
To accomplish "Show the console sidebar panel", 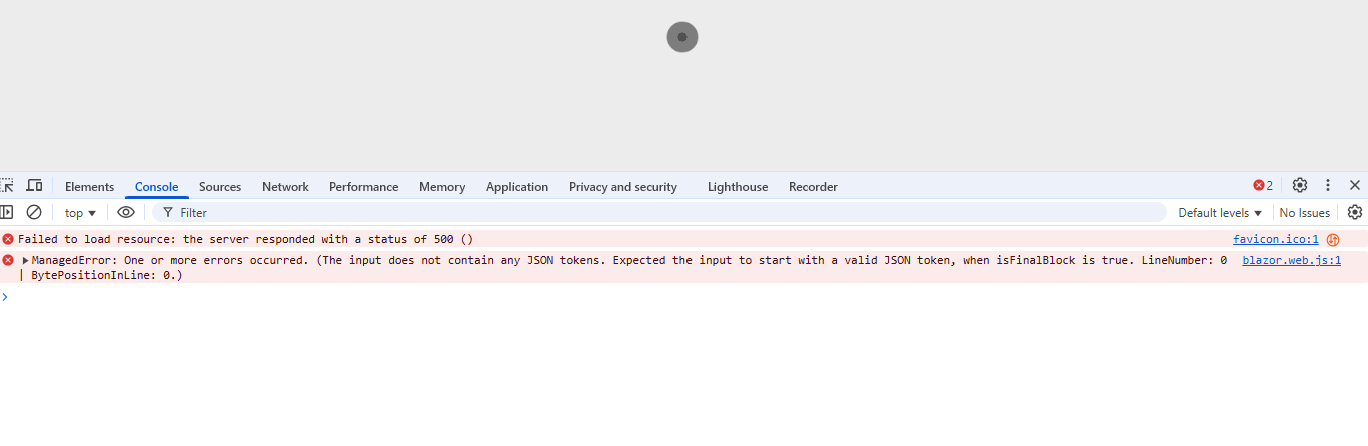I will (x=7, y=212).
